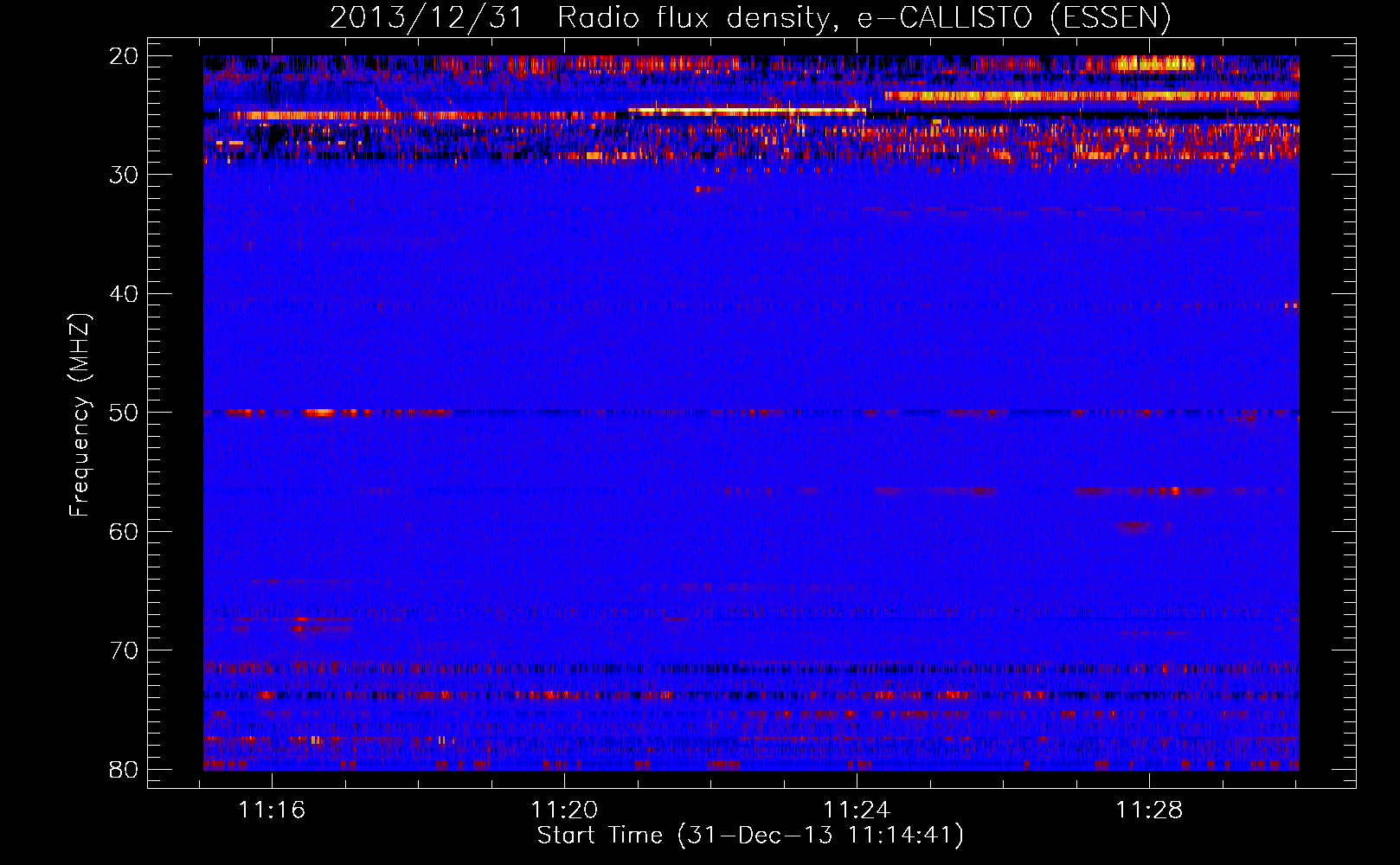Click the bright burst at 50 MHz near 11:16
Screen dimensions: 1400x865
coord(319,413)
